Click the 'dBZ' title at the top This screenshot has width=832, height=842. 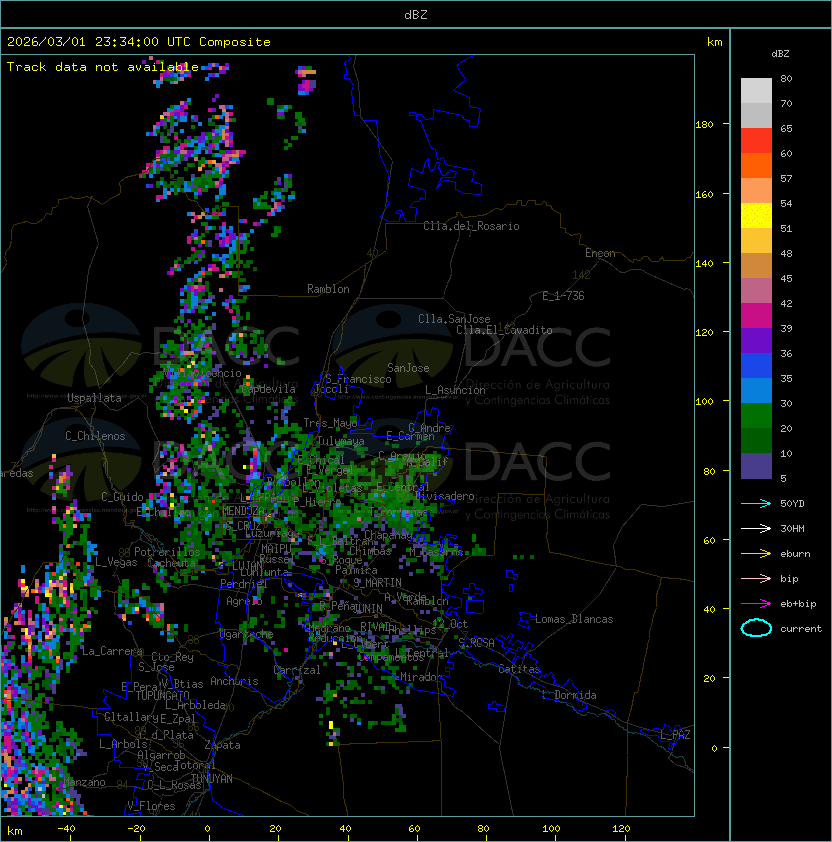pyautogui.click(x=416, y=14)
